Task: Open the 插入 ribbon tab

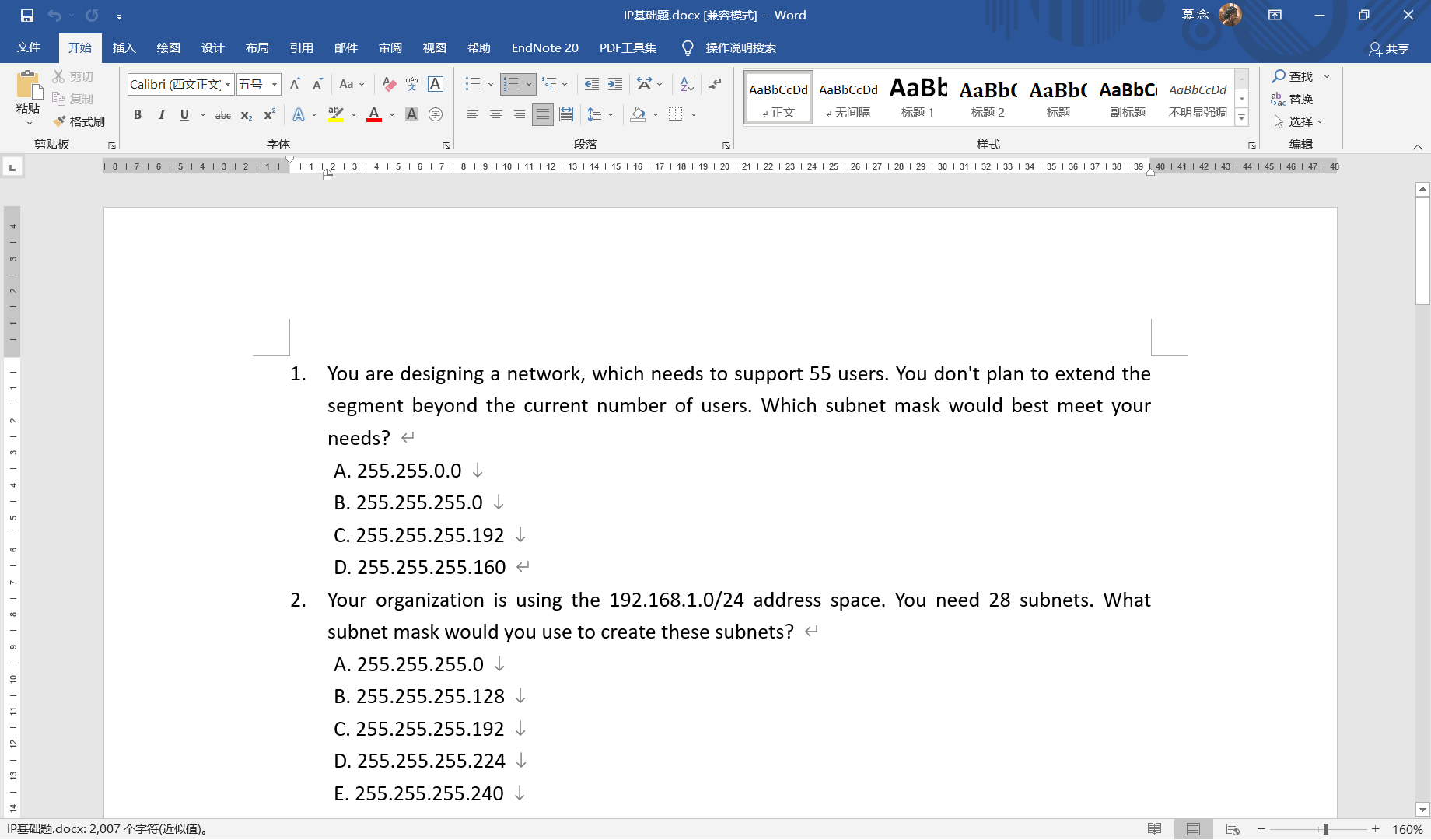Action: pyautogui.click(x=124, y=48)
